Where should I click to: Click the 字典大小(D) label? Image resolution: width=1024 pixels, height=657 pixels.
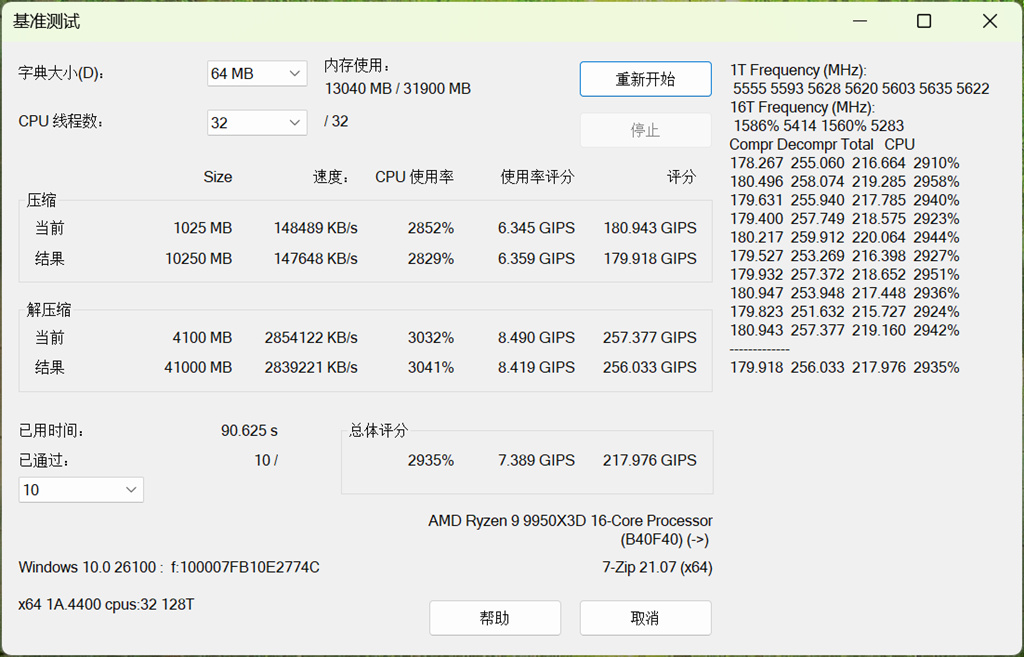click(x=61, y=73)
